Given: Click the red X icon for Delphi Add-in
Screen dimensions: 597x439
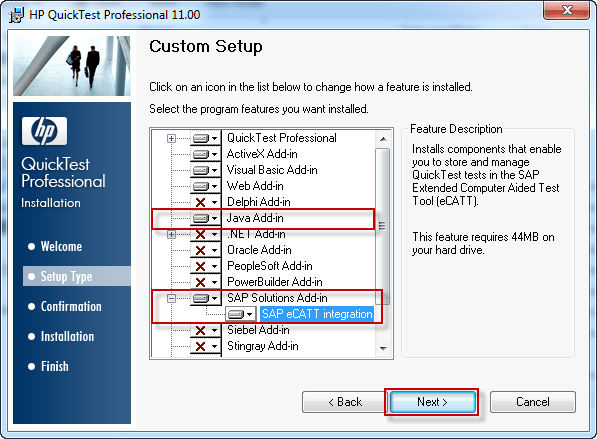Looking at the screenshot, I should (201, 202).
